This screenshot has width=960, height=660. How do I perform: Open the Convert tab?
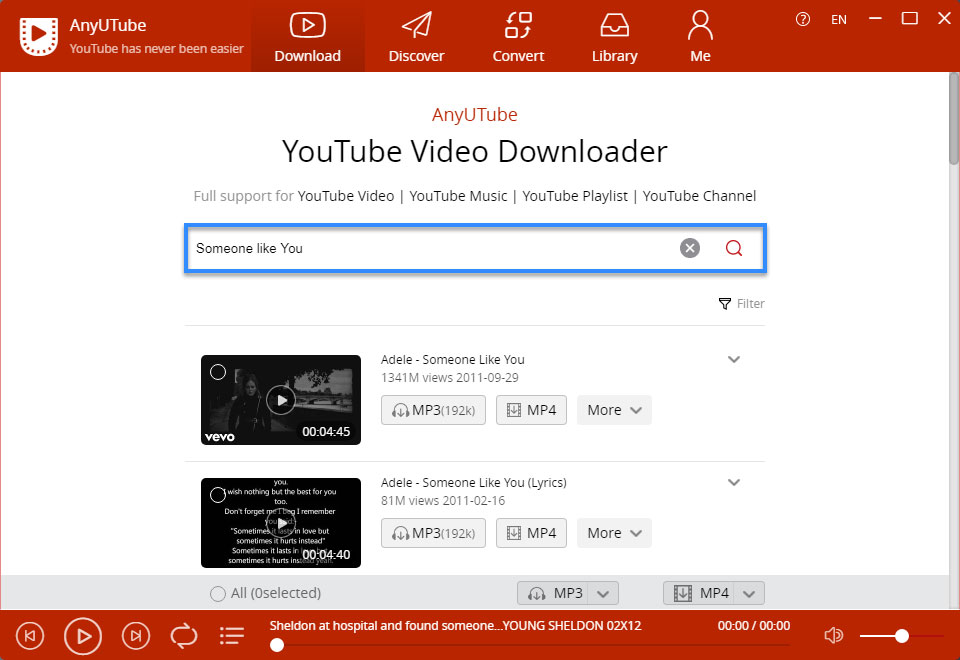click(x=518, y=37)
